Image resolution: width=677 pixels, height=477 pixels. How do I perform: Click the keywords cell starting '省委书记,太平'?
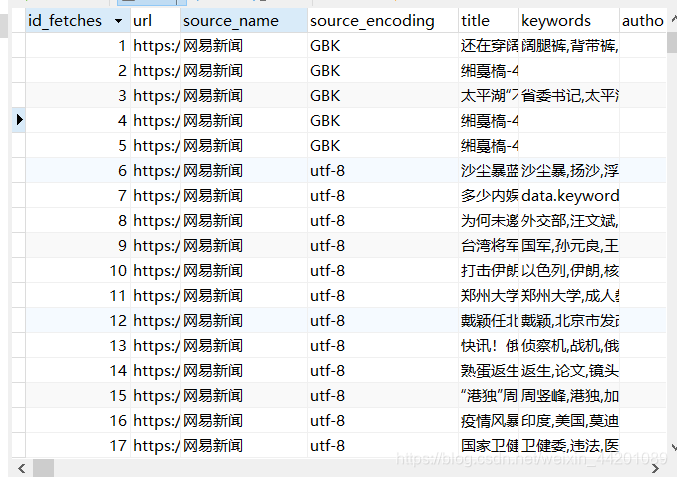[569, 95]
